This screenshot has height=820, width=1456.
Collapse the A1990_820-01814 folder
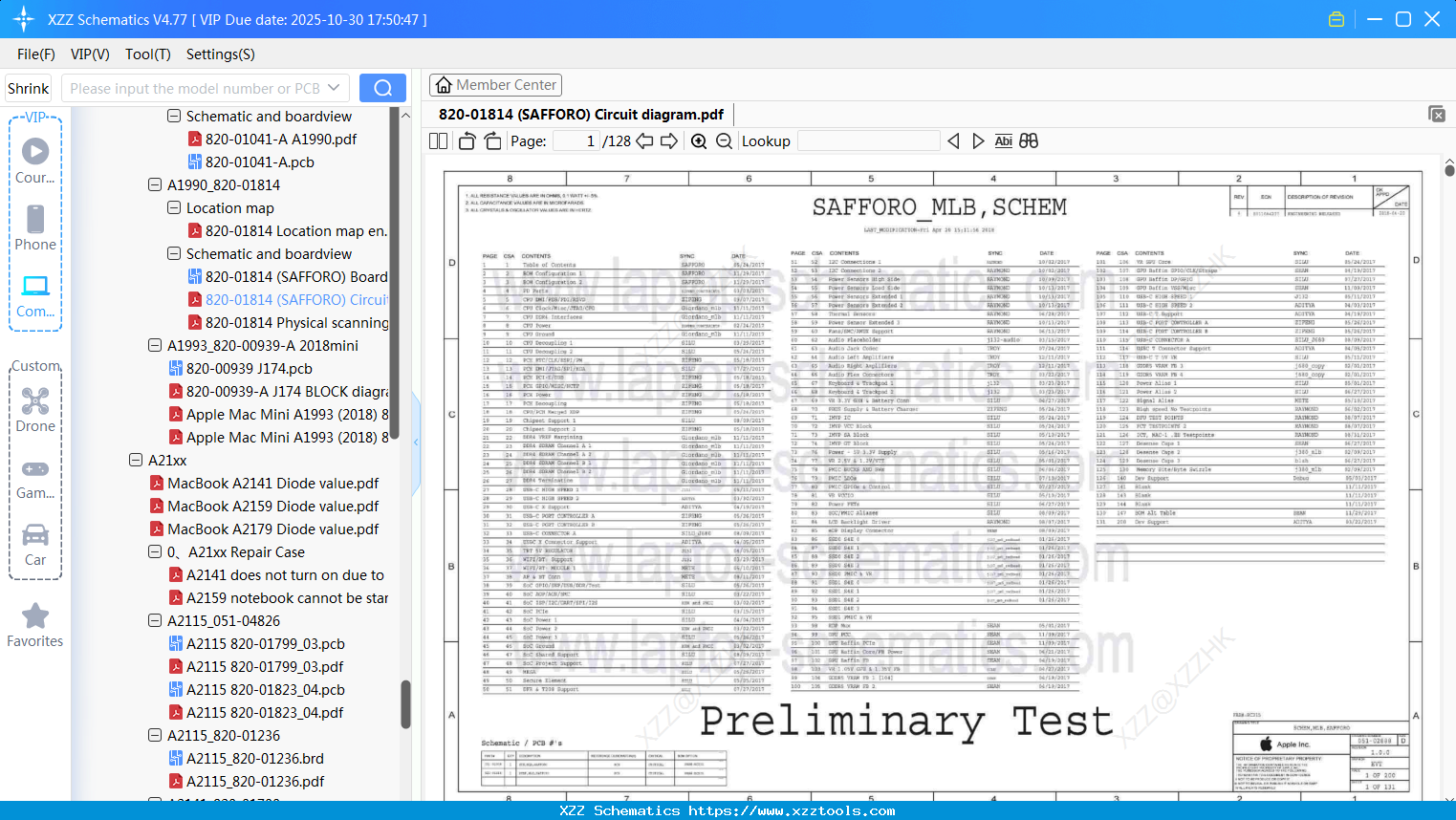[x=155, y=185]
